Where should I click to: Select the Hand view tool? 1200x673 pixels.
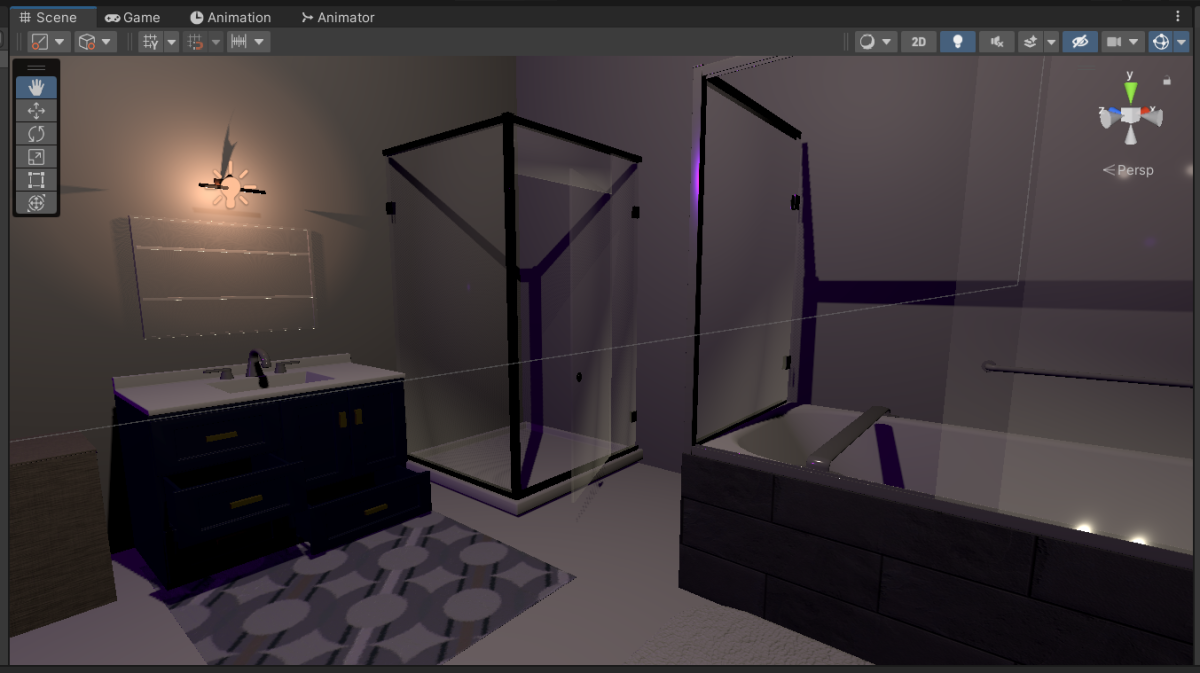click(x=36, y=87)
